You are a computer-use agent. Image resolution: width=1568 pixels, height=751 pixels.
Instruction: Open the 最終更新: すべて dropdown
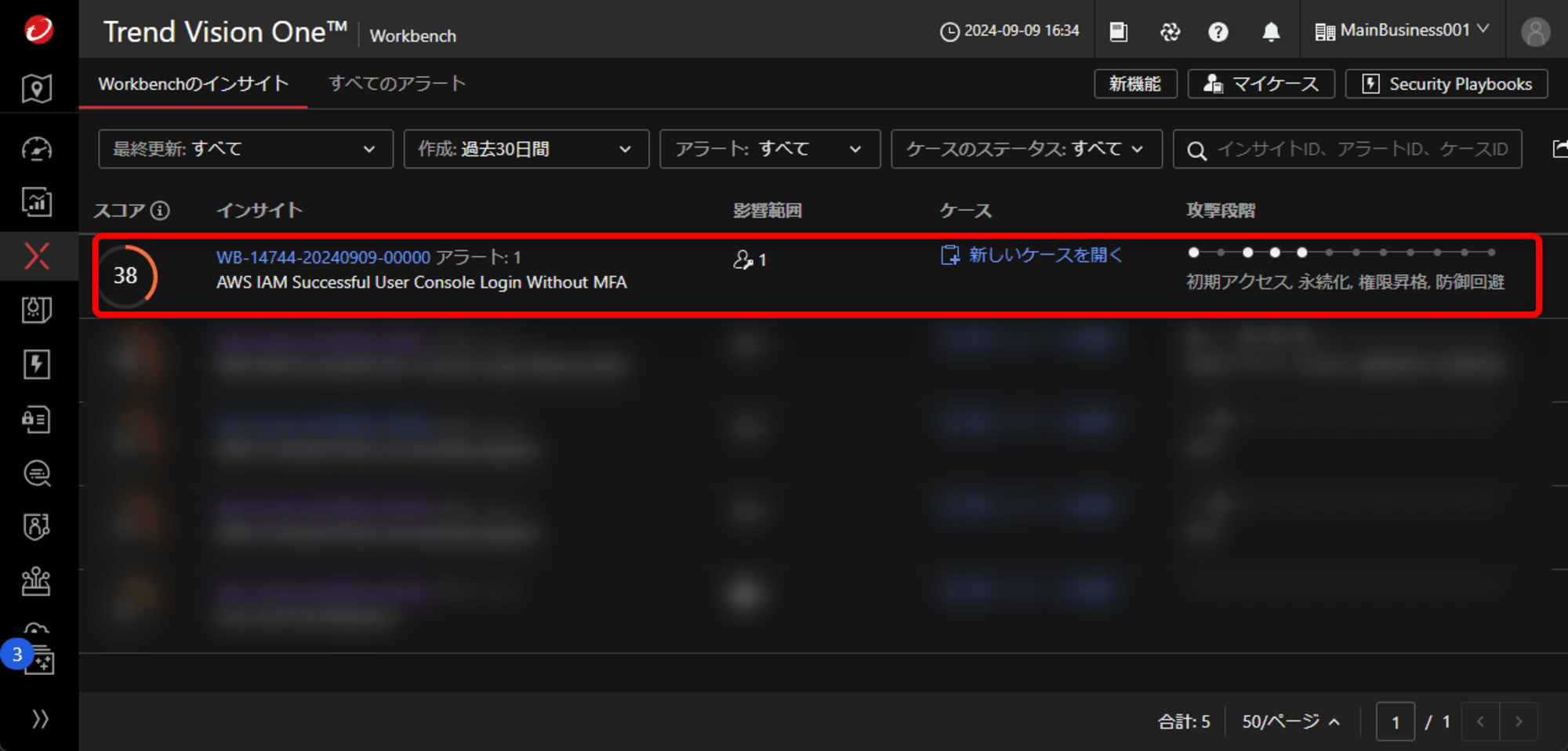pos(245,149)
